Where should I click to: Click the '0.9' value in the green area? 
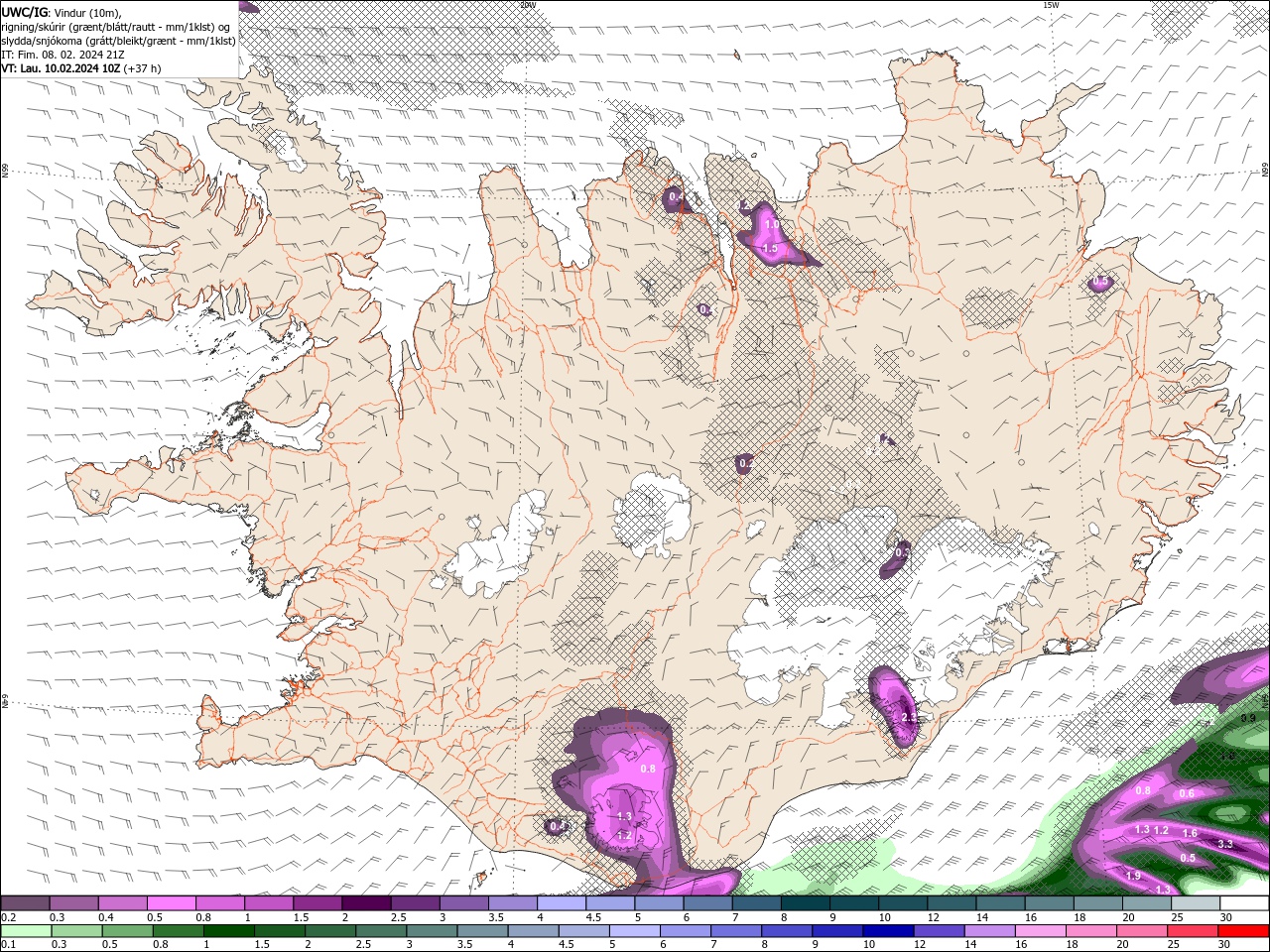click(1249, 718)
